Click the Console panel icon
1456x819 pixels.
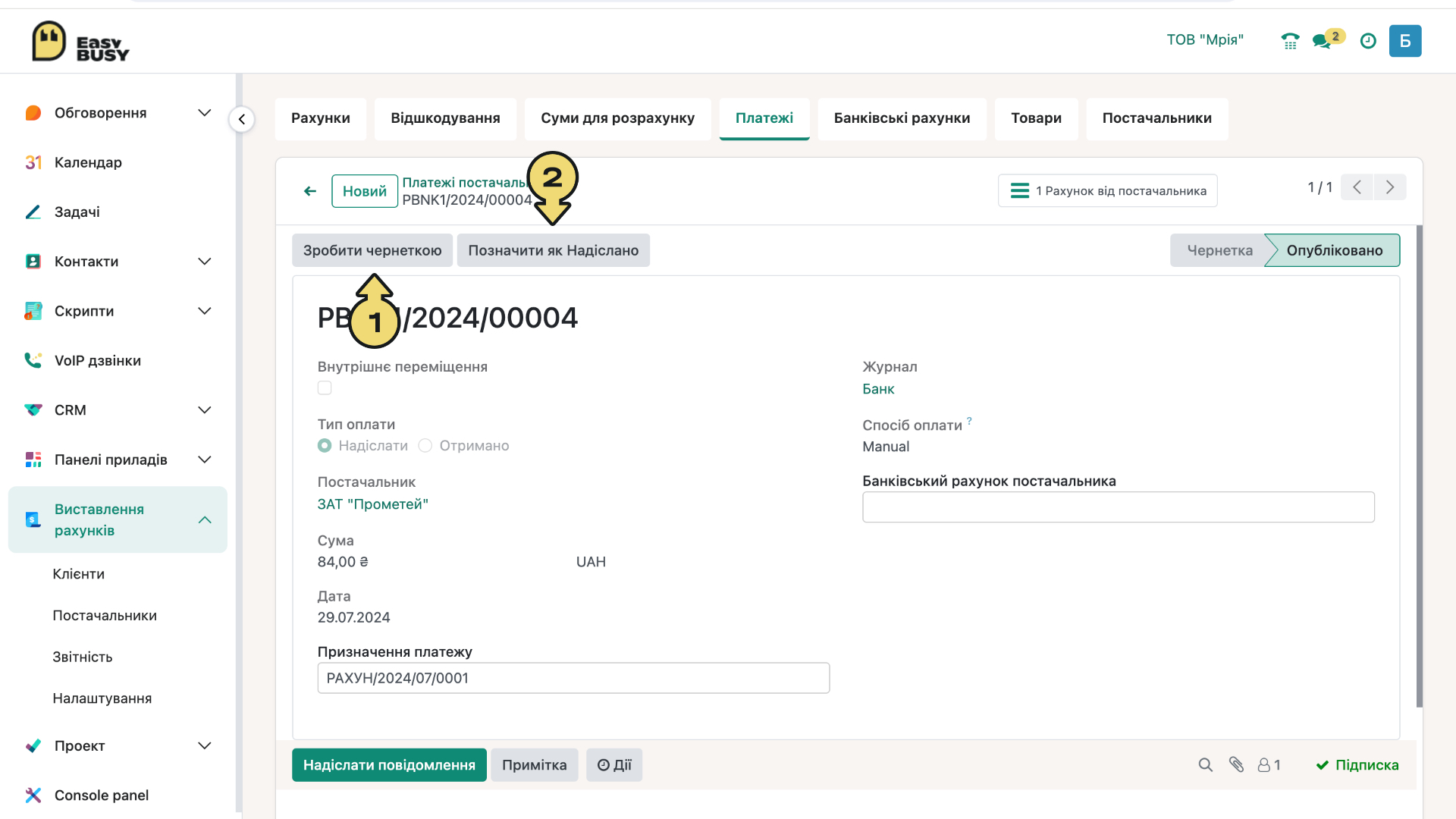point(33,795)
